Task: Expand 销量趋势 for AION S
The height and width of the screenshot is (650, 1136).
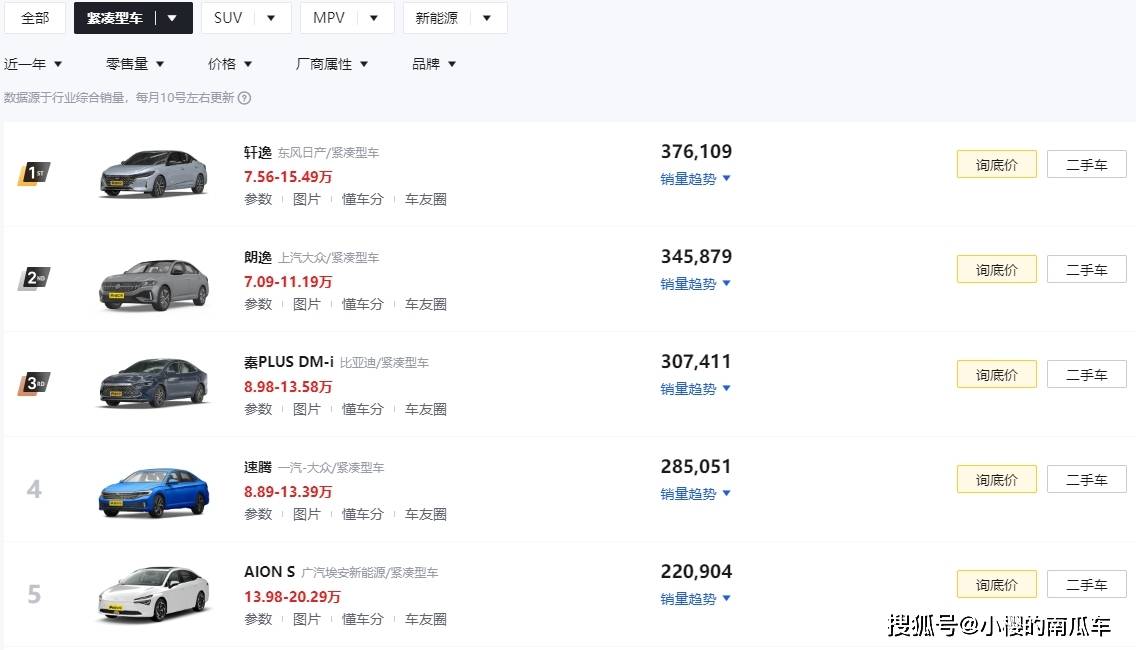Action: coord(696,599)
